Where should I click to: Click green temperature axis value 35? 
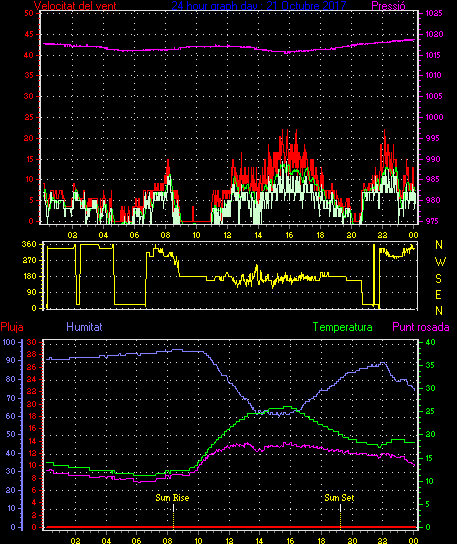tap(431, 365)
